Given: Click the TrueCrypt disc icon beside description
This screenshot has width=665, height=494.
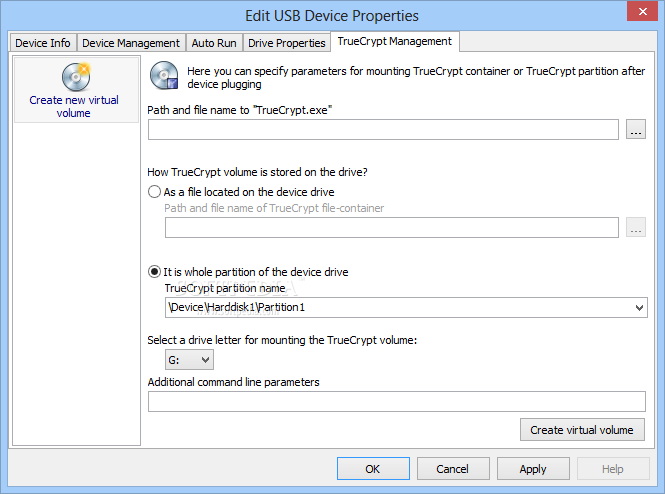Looking at the screenshot, I should (164, 75).
